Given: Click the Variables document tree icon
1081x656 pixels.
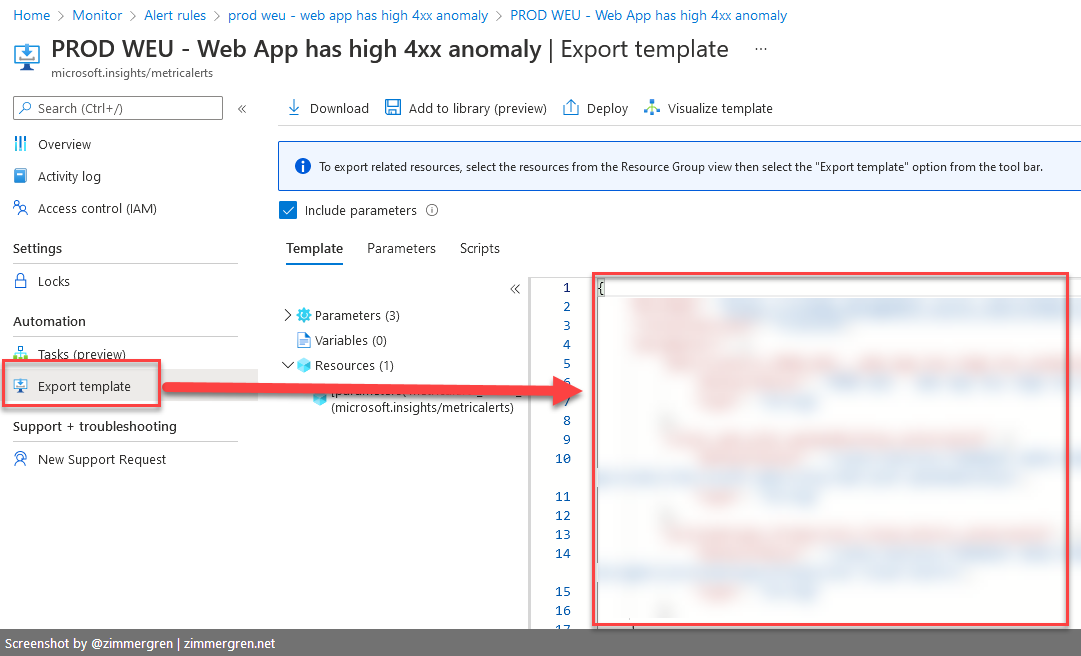Looking at the screenshot, I should point(304,340).
